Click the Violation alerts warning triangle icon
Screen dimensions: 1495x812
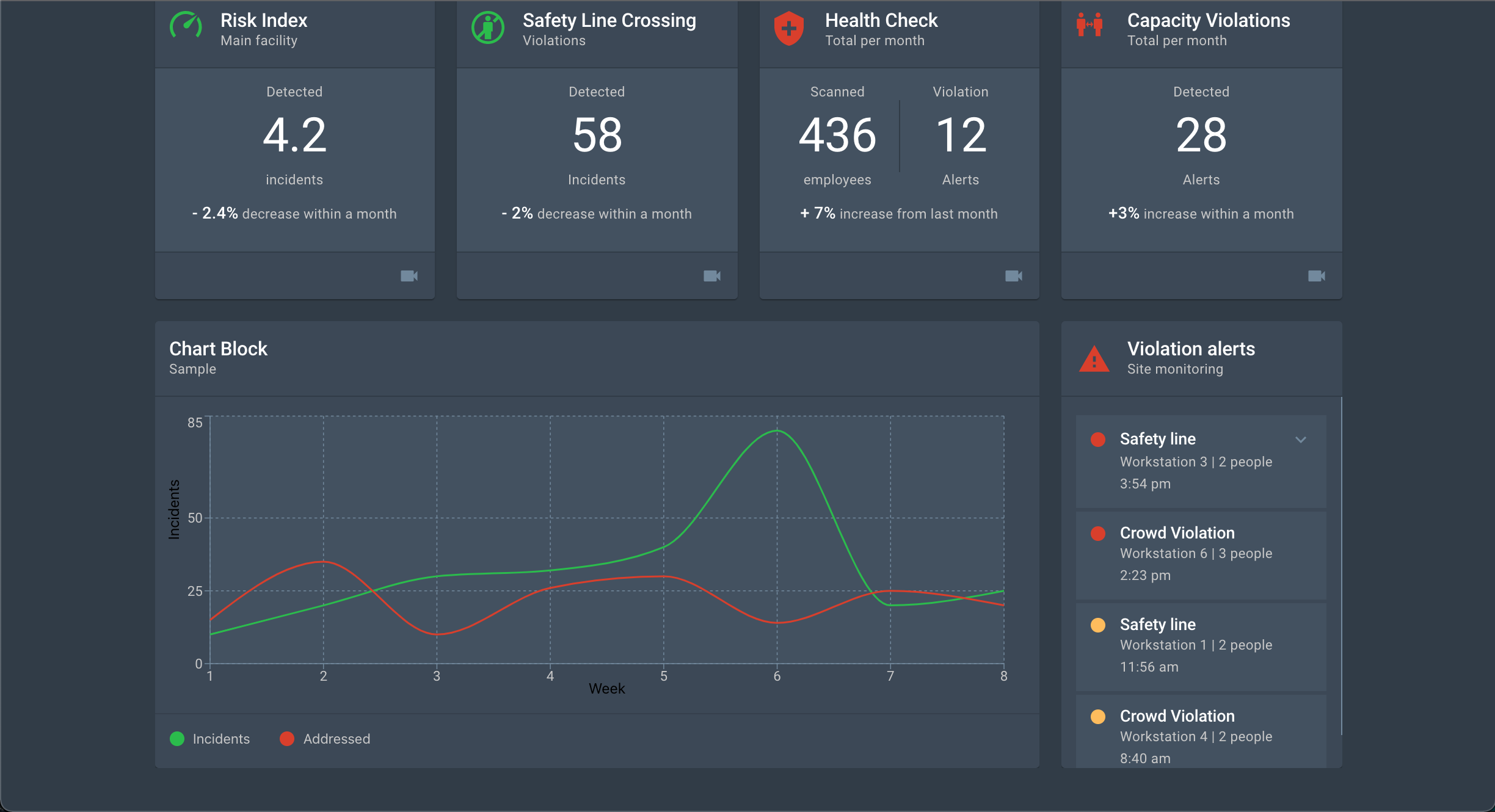pos(1094,359)
